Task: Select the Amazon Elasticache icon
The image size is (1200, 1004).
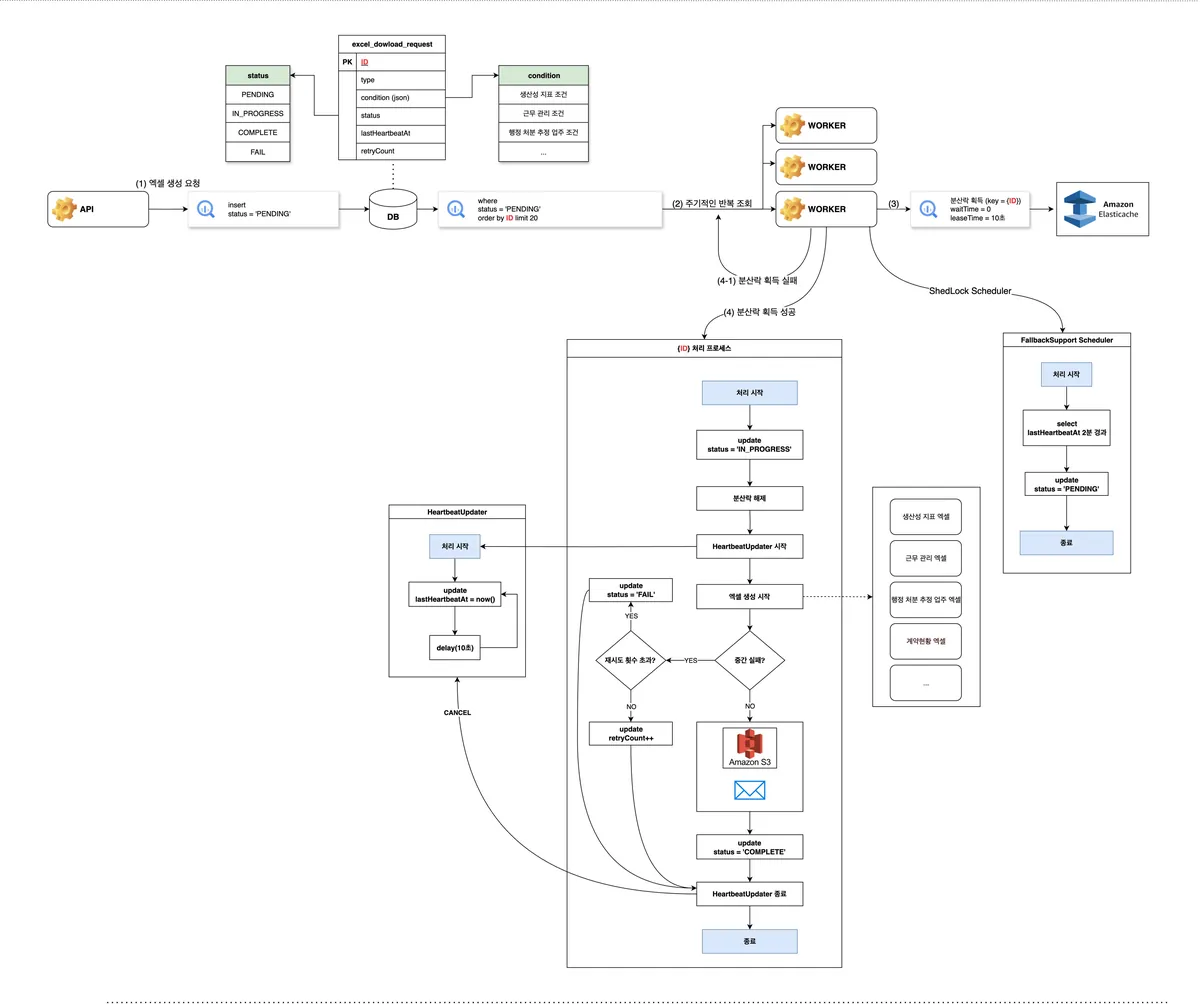Action: [1080, 209]
